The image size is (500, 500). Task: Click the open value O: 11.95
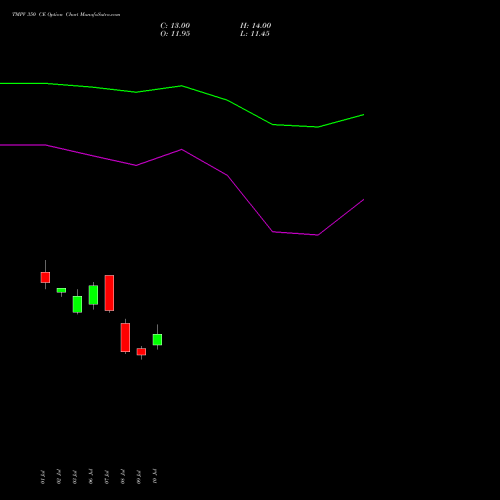(175, 34)
